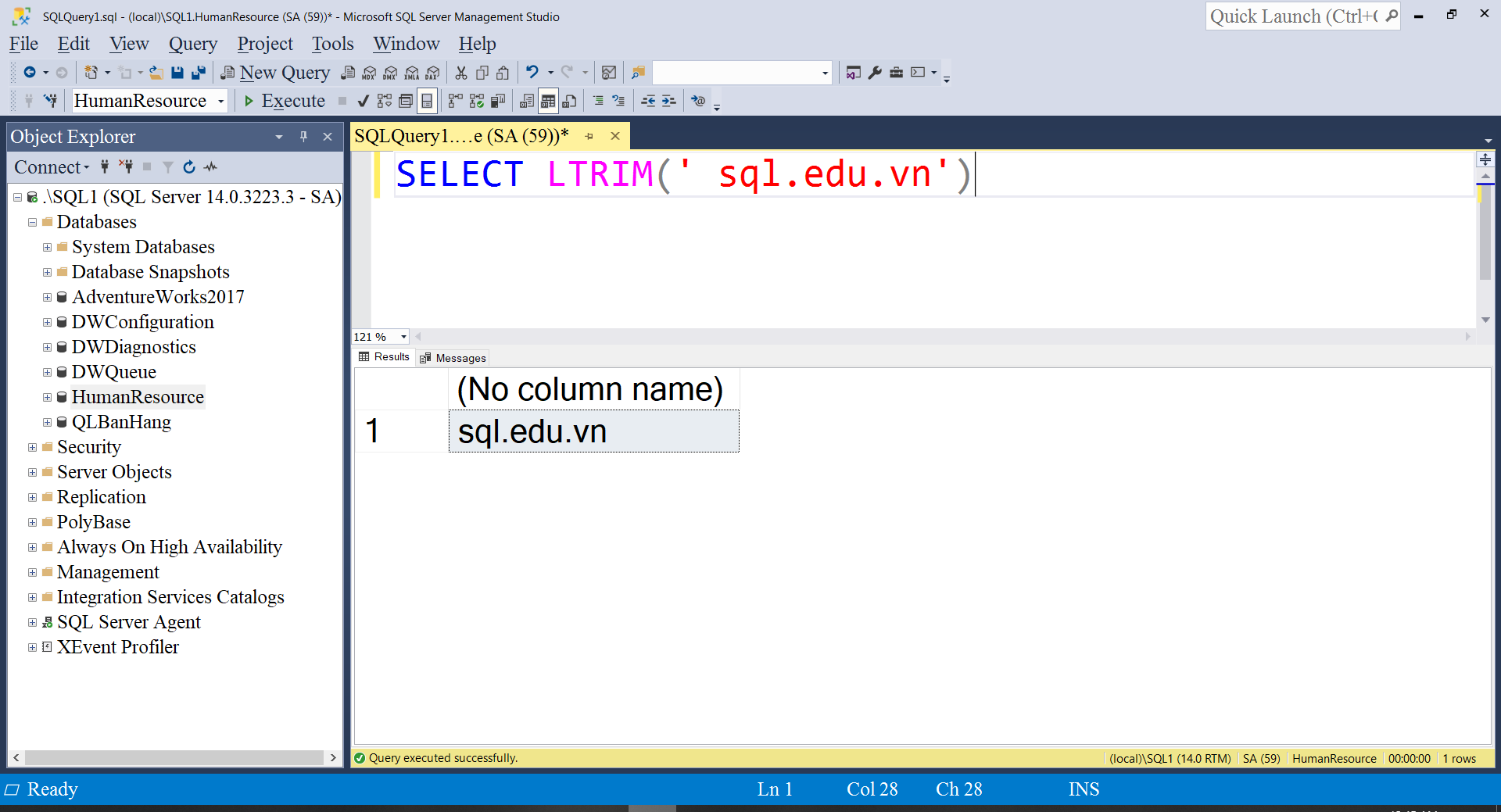Click the Quick Launch search box
This screenshot has height=812, width=1501.
(x=1294, y=16)
